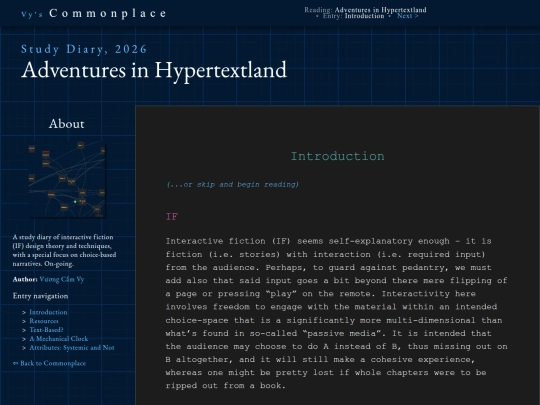Select paragraph beginning Interactive fiction (IF) seems

point(336,313)
